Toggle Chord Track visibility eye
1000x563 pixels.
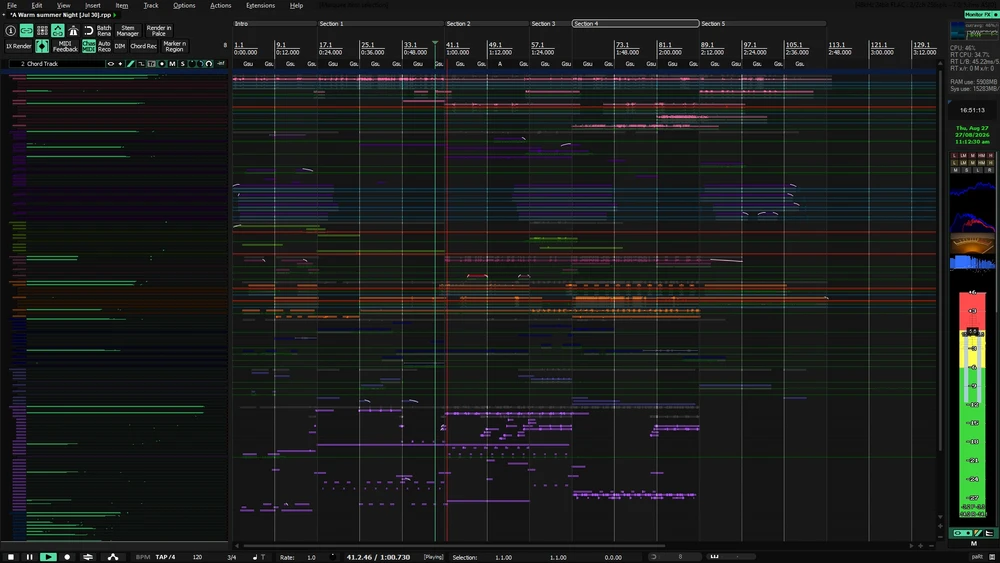pos(111,64)
